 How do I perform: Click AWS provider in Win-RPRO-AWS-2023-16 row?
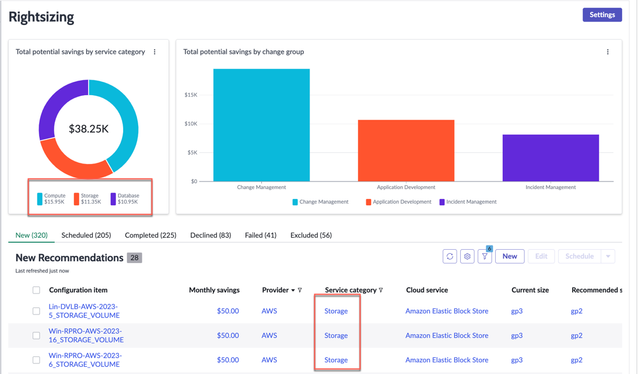pos(269,335)
